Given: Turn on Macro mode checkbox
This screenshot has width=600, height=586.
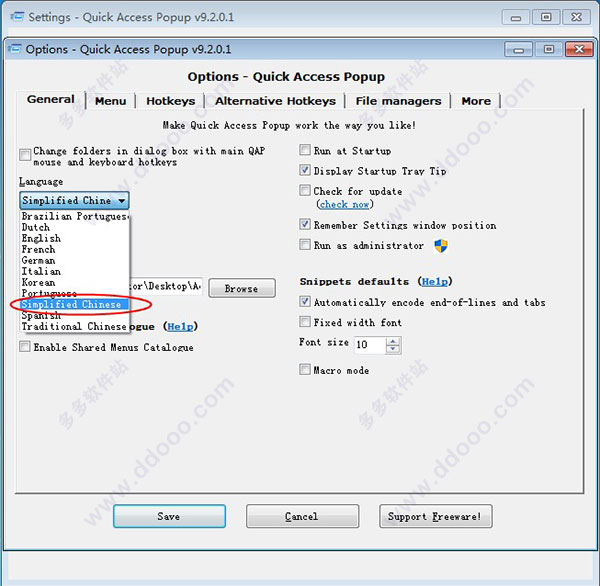Looking at the screenshot, I should [305, 369].
